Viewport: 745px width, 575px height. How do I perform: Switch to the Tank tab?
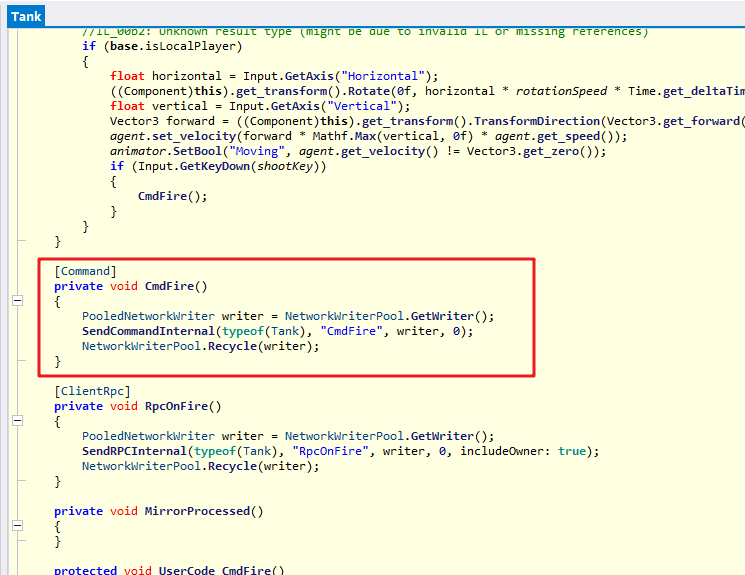26,17
